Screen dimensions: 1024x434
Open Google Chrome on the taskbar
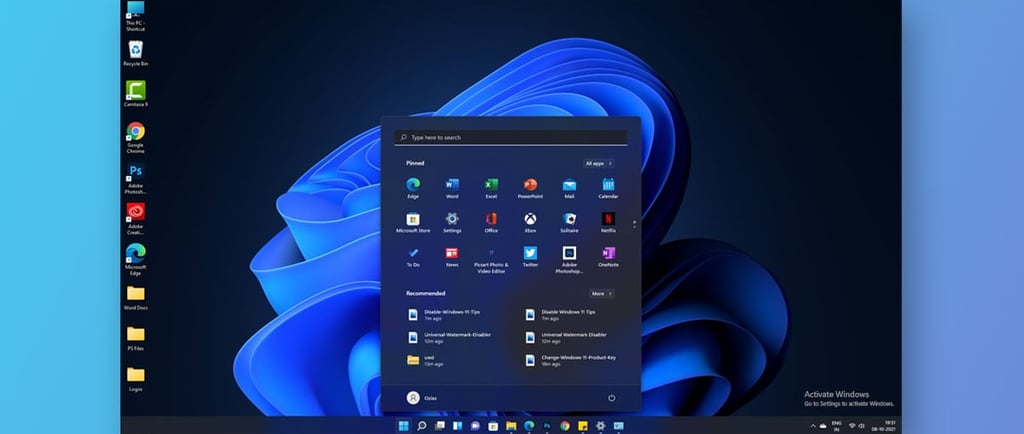pos(564,426)
